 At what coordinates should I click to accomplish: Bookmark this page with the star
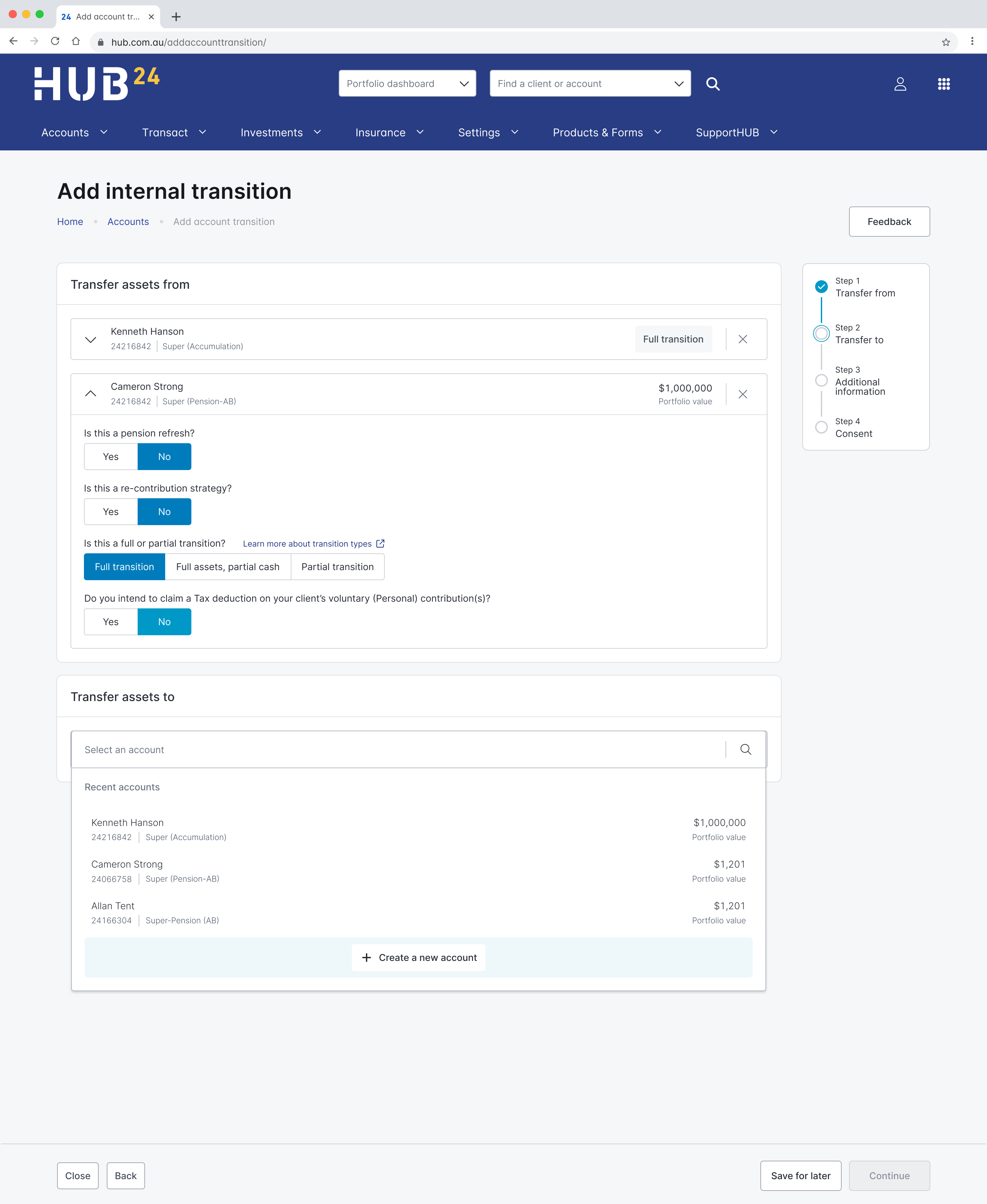[x=945, y=42]
